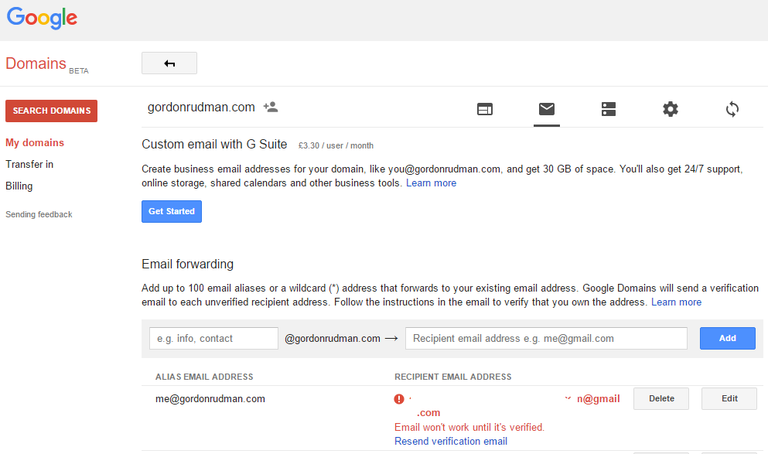The image size is (768, 454).
Task: Focus the alias name input field
Action: click(214, 338)
